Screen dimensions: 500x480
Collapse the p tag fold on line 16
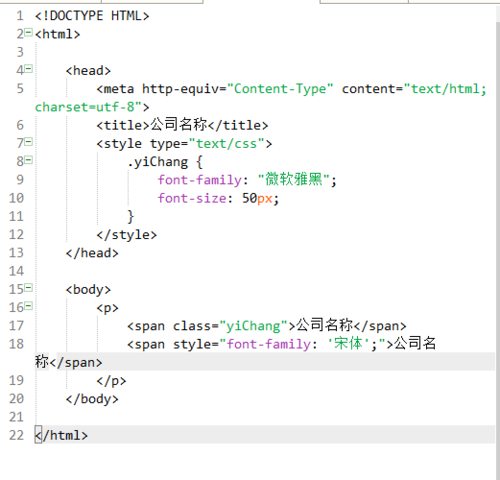coord(29,306)
